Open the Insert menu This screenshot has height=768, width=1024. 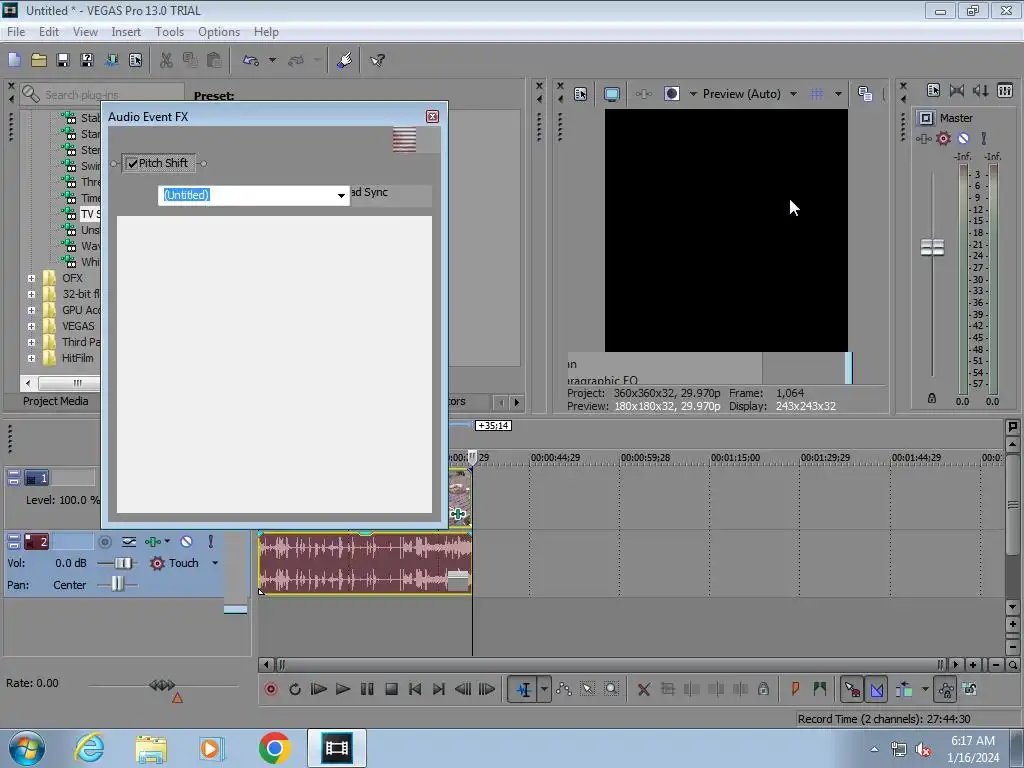coord(126,31)
